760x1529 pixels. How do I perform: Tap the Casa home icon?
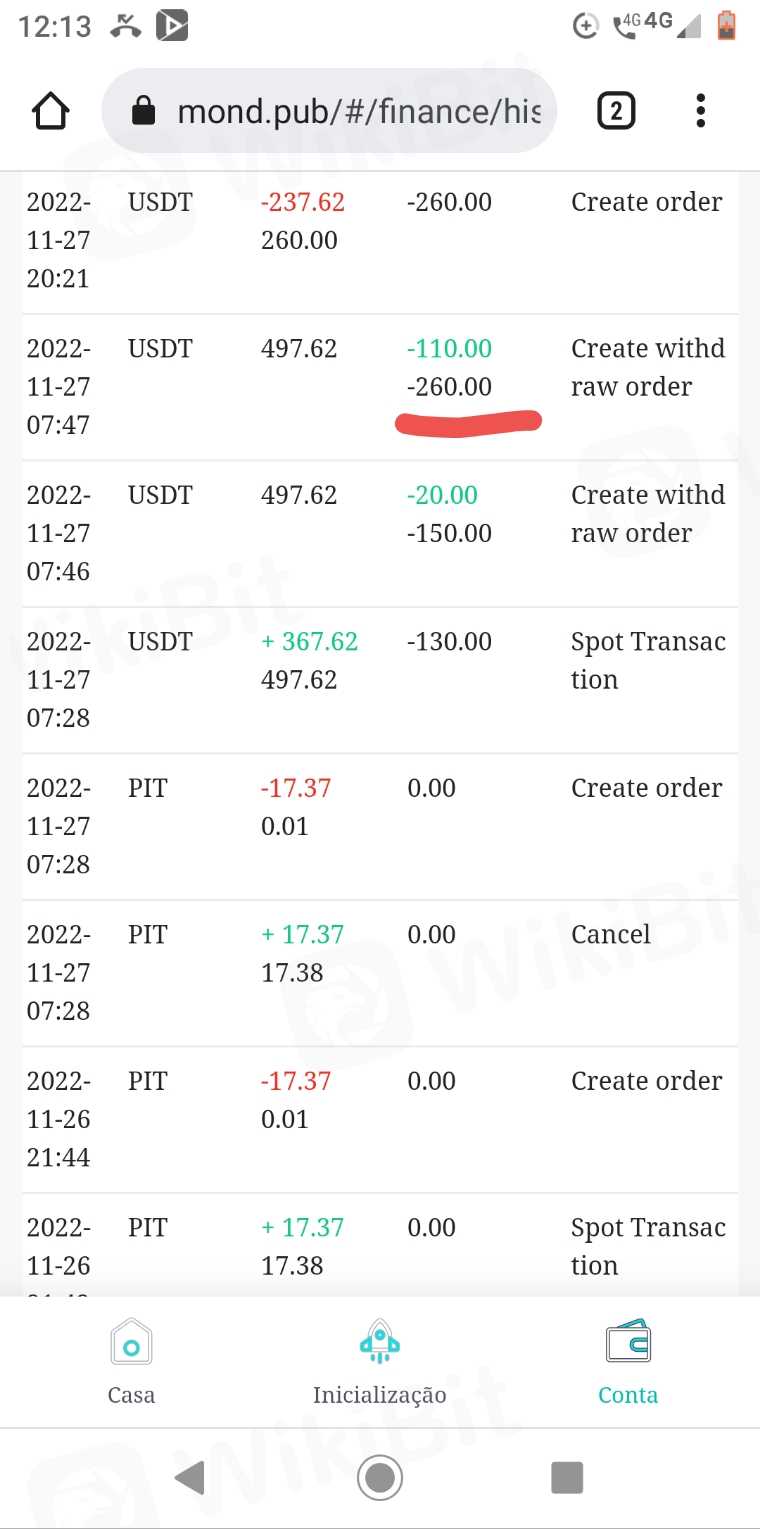pos(131,1343)
